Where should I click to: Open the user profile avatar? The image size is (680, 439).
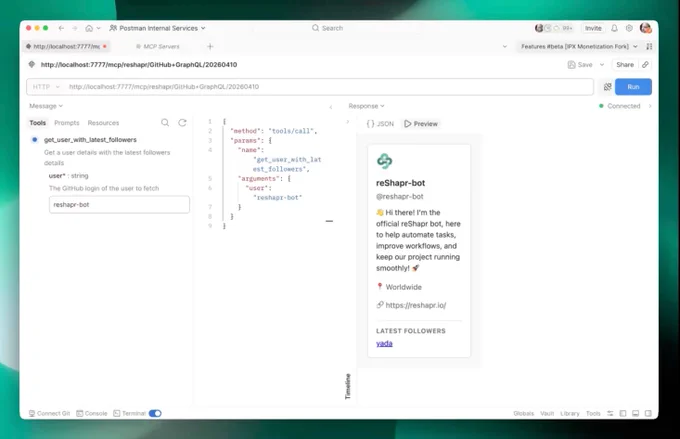pyautogui.click(x=645, y=28)
